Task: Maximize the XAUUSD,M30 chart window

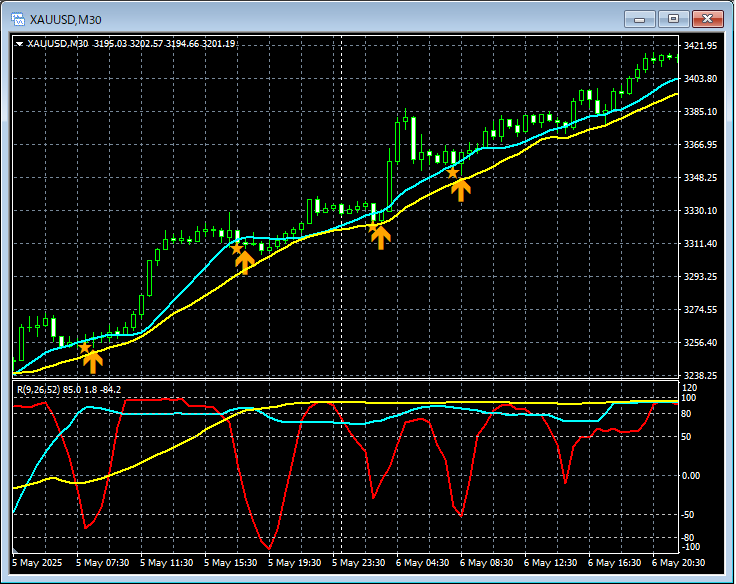Action: [673, 19]
